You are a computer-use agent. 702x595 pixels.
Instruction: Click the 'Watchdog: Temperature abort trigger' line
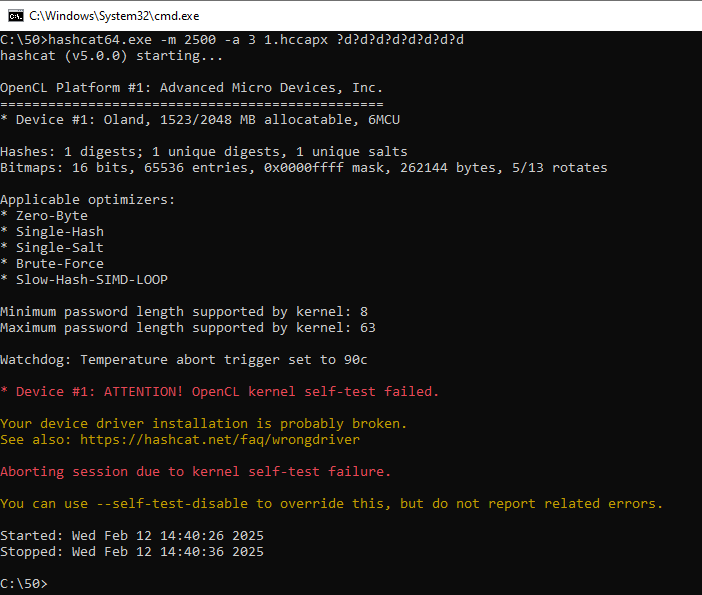tap(184, 360)
